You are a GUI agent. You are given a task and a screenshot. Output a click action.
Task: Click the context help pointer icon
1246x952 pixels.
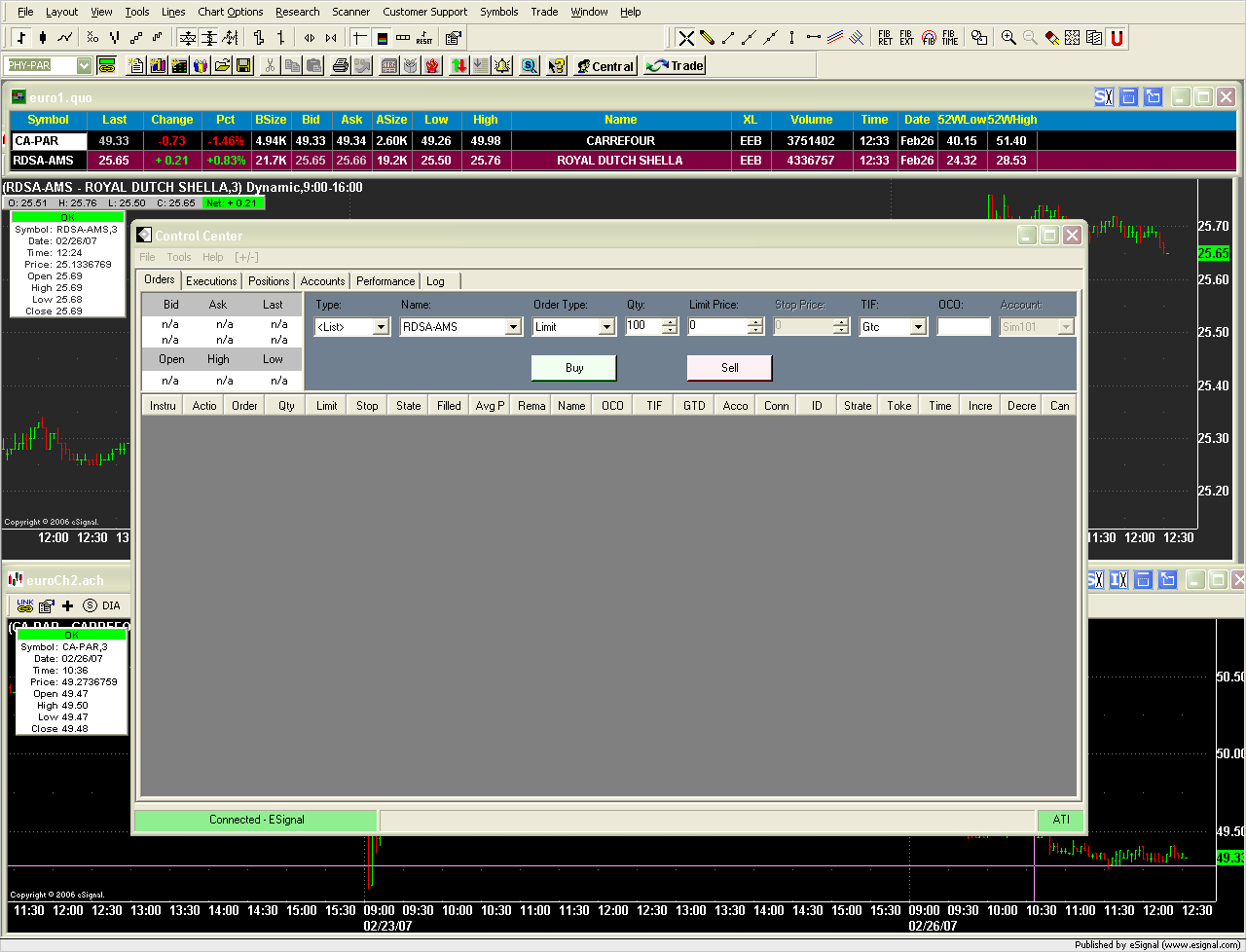557,66
